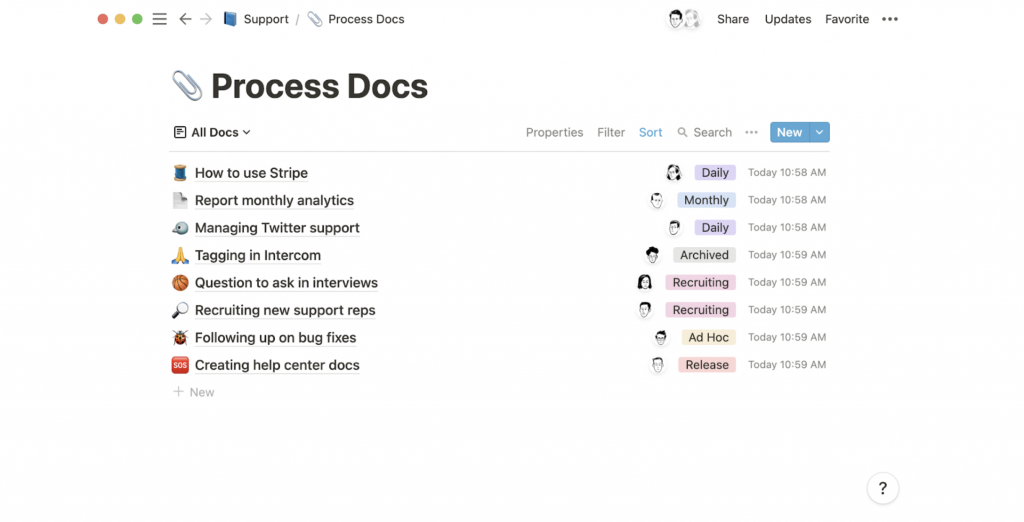Click Recruiting tag on Question to ask row
1024x522 pixels.
pyautogui.click(x=701, y=282)
